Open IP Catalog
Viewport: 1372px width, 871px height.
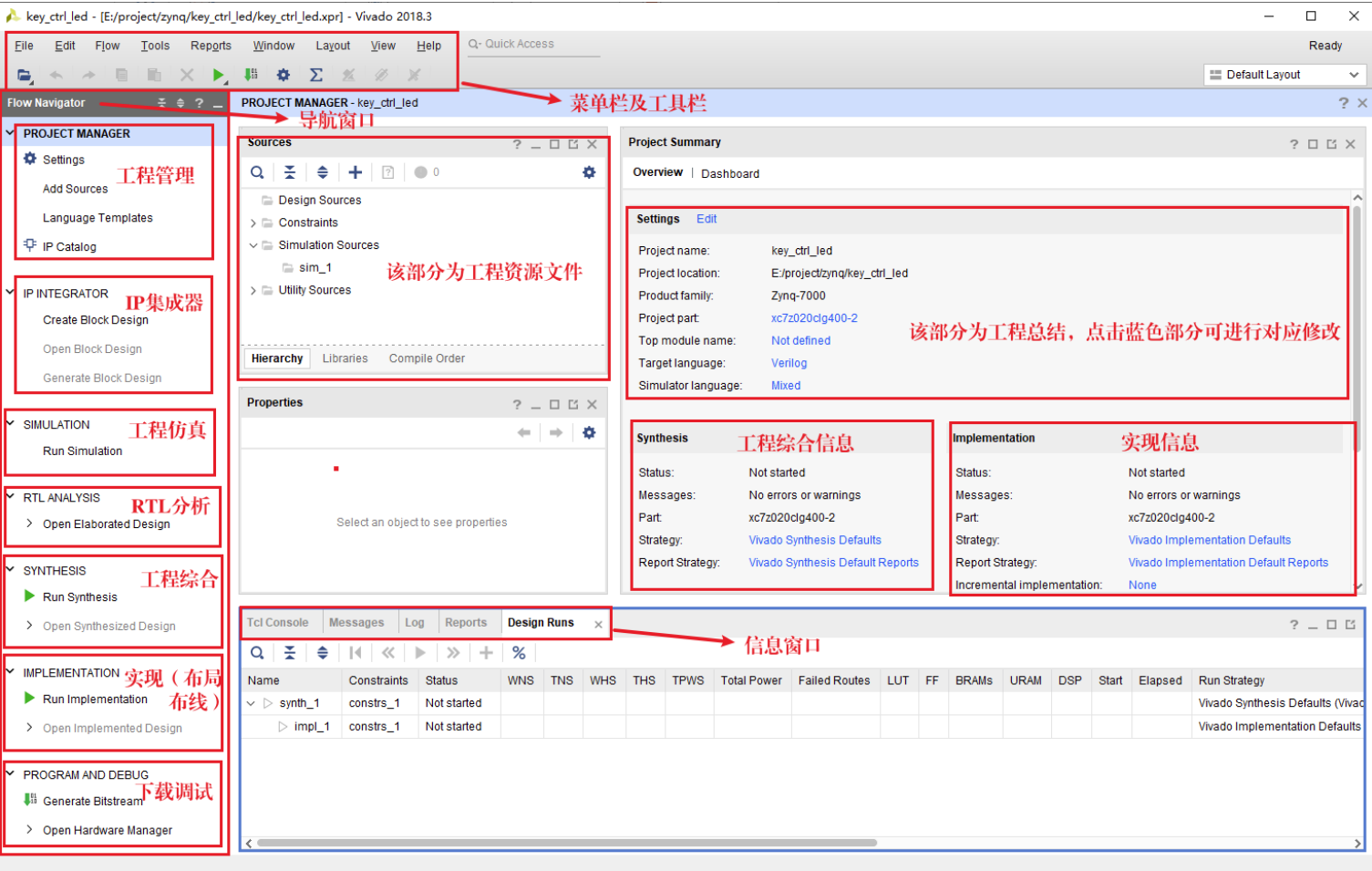pos(69,247)
